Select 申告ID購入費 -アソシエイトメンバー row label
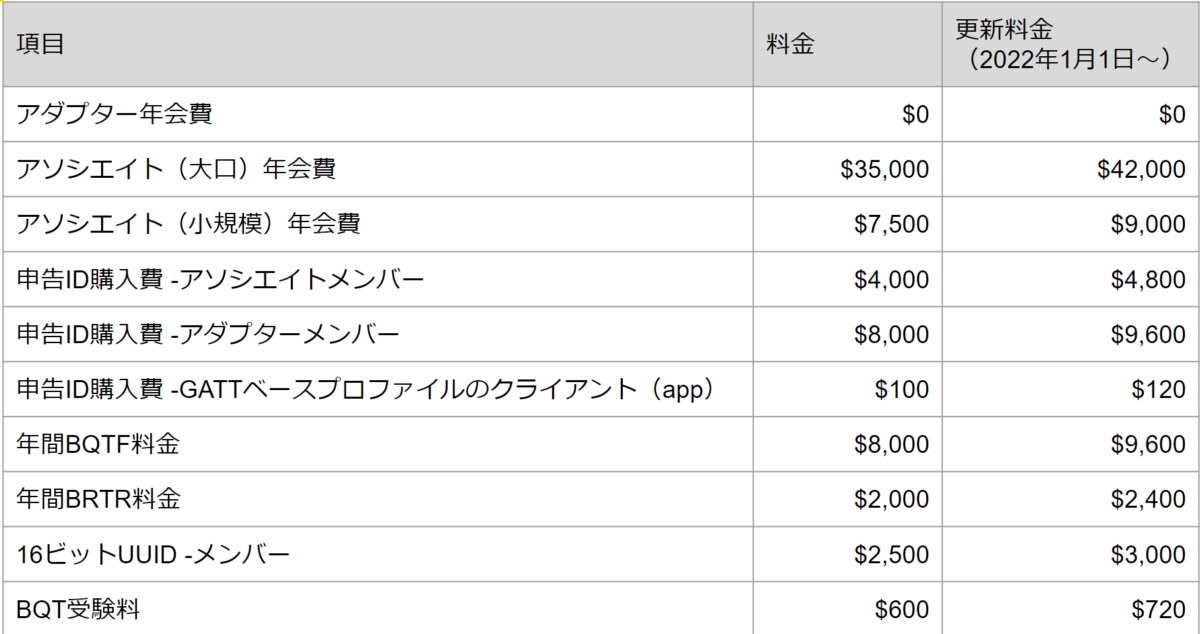This screenshot has height=634, width=1200. pyautogui.click(x=377, y=280)
